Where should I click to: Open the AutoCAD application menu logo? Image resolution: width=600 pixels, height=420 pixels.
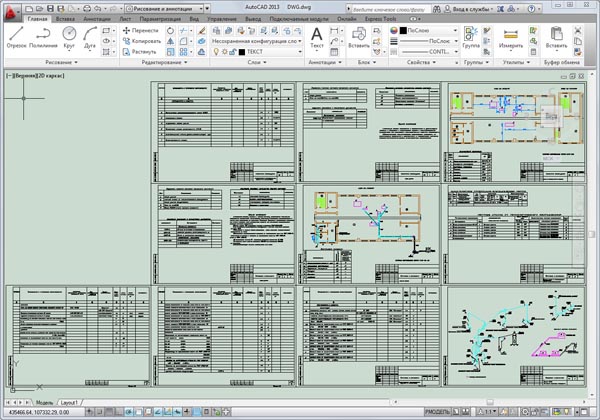tap(10, 9)
